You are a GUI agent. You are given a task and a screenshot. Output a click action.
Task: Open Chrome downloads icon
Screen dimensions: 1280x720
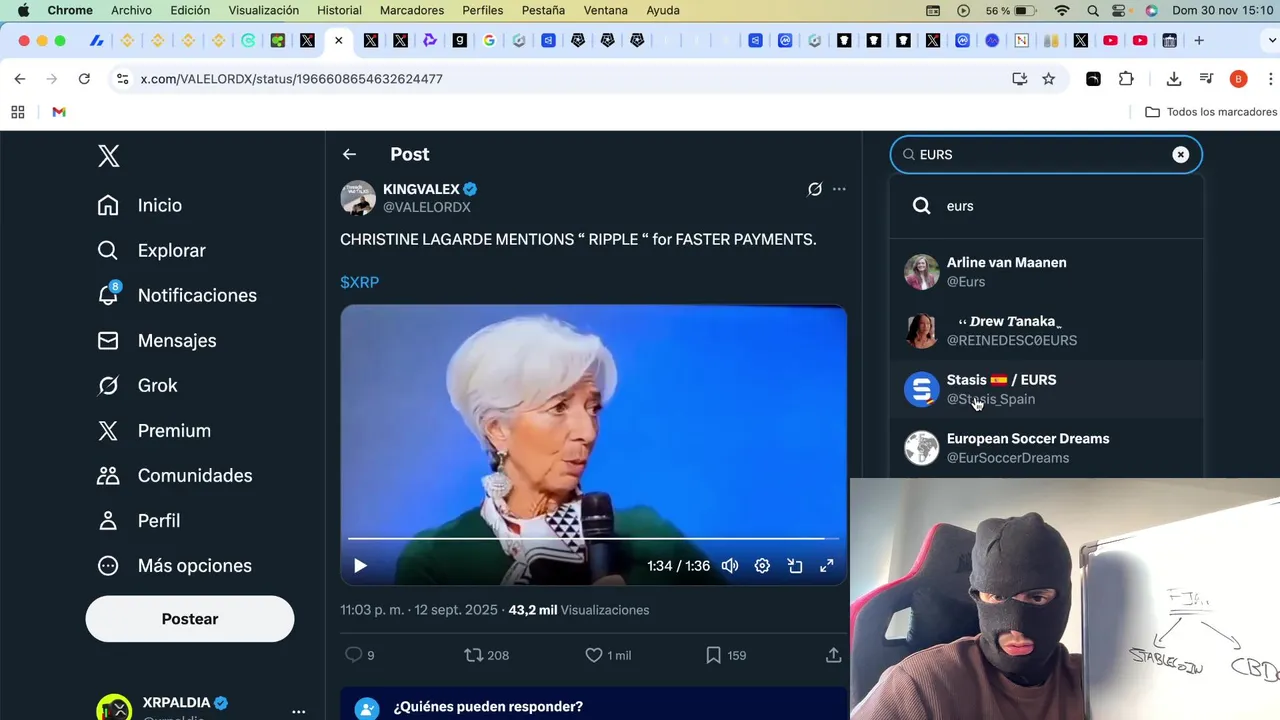[1174, 79]
